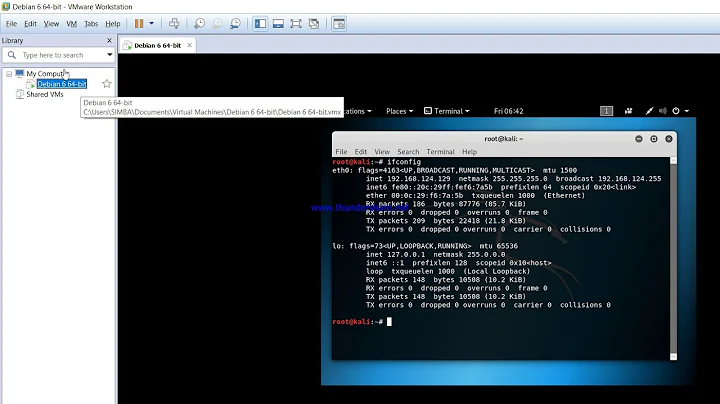Viewport: 720px width, 404px height.
Task: Open the Edit menu in VMware
Action: pos(30,24)
